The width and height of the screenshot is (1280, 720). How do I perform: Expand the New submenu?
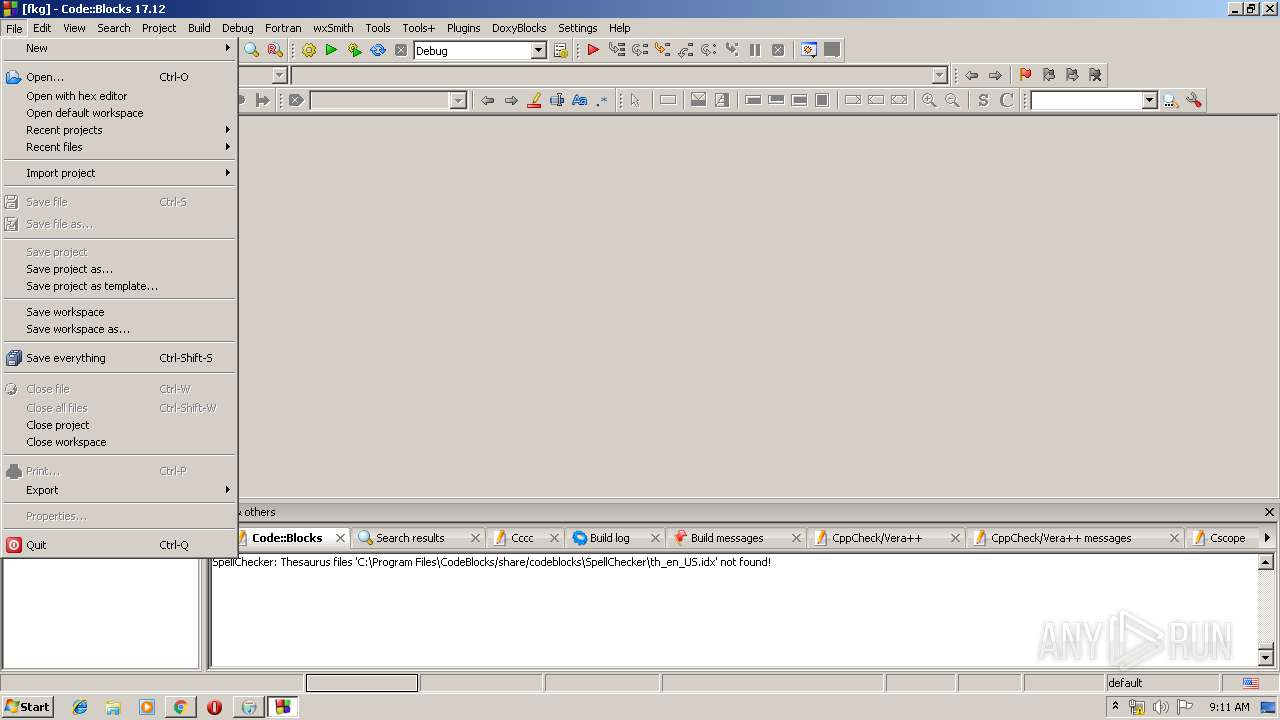(x=119, y=48)
